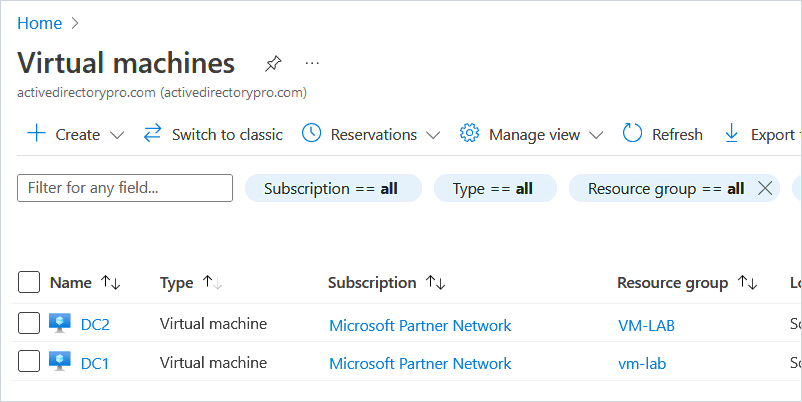Toggle the select-all checkbox in header
This screenshot has width=802, height=402.
pyautogui.click(x=29, y=282)
